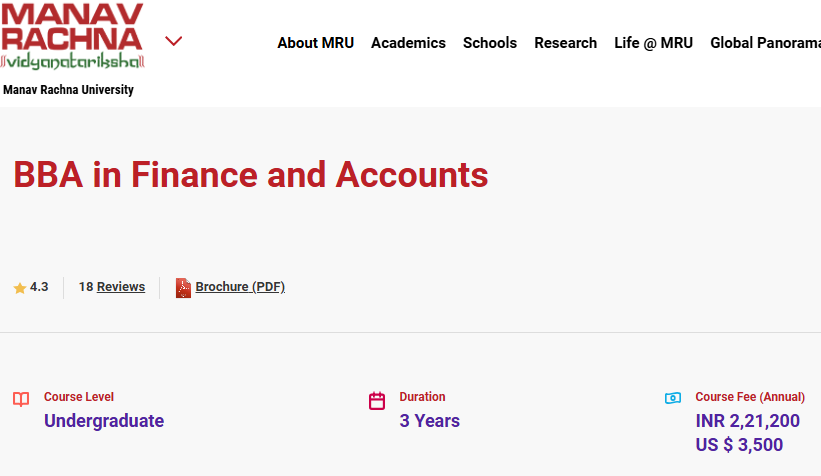Open the Life @ MRU menu
The height and width of the screenshot is (476, 821).
tap(653, 43)
